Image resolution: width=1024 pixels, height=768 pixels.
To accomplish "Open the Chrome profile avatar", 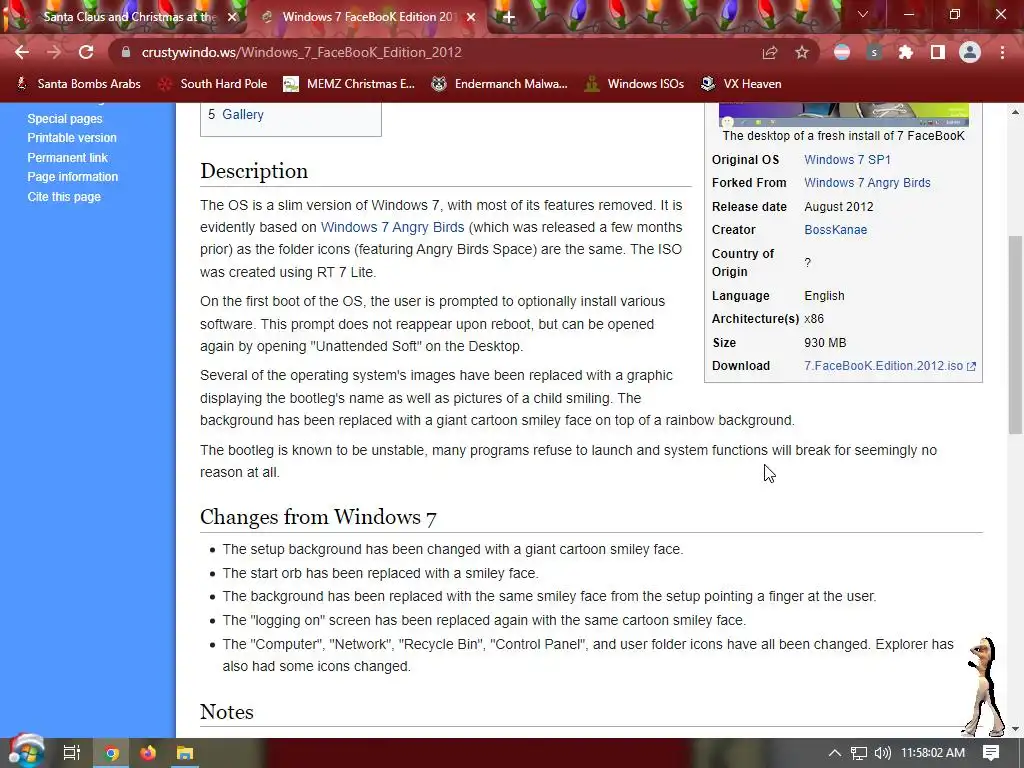I will (970, 52).
